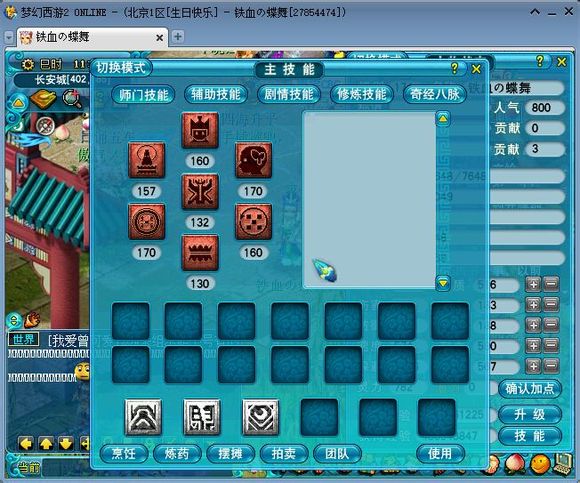
Task: Select the crown skill icon above 130
Action: pyautogui.click(x=200, y=253)
